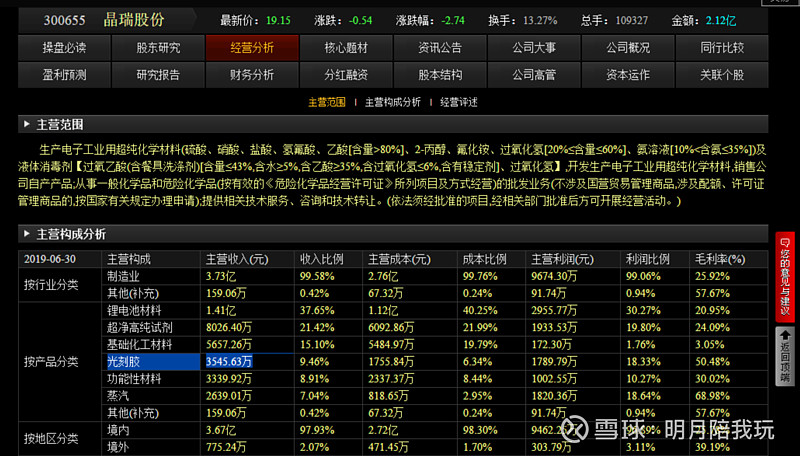Click the 主营利润(元) column header
This screenshot has width=800, height=456.
(x=562, y=259)
